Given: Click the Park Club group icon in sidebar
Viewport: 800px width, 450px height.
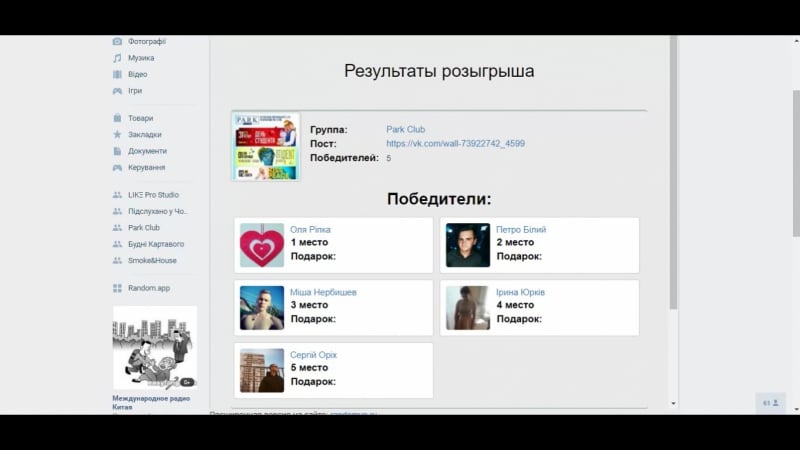Looking at the screenshot, I should click(117, 227).
